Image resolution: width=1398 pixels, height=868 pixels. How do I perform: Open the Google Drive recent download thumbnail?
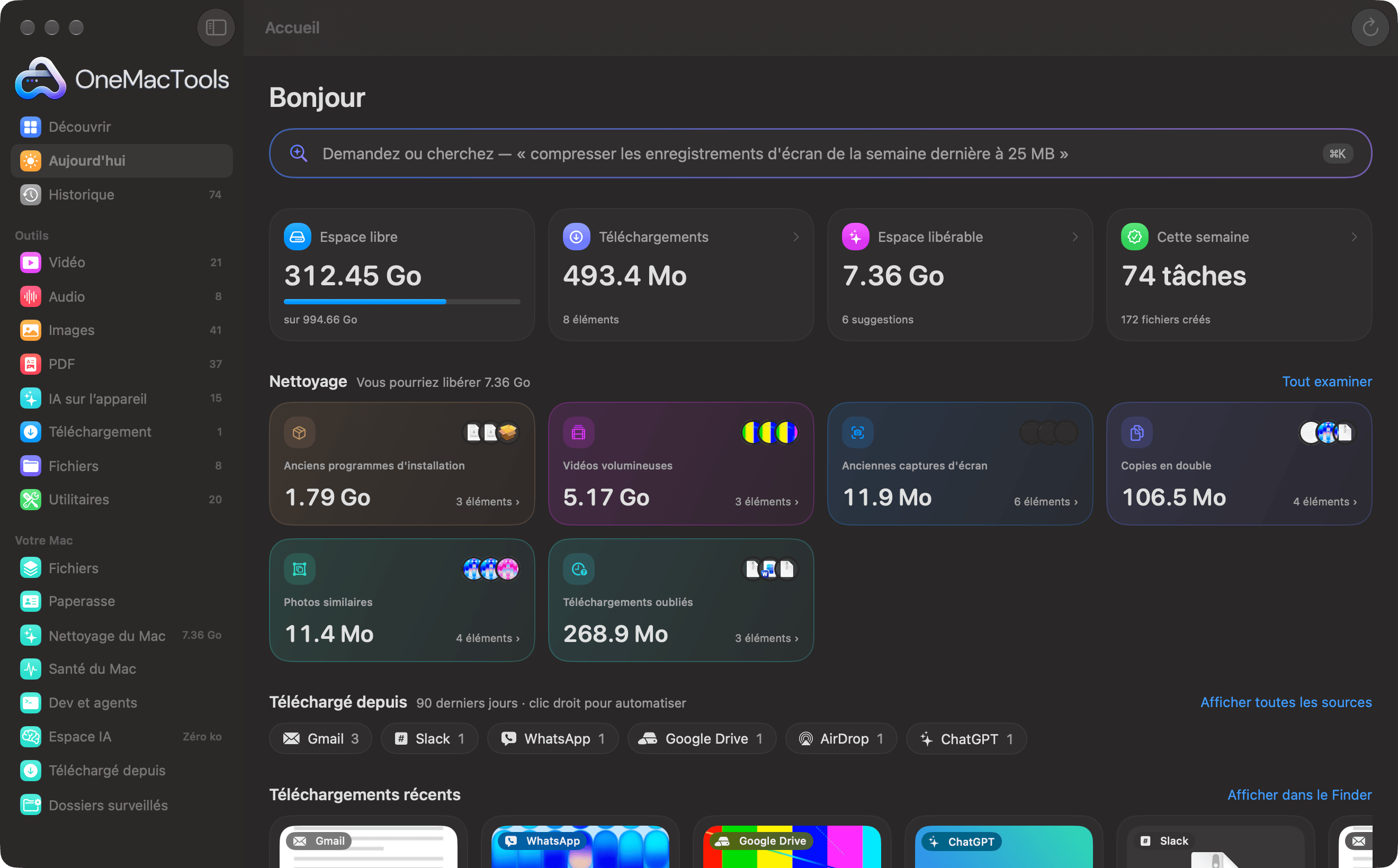click(x=792, y=846)
